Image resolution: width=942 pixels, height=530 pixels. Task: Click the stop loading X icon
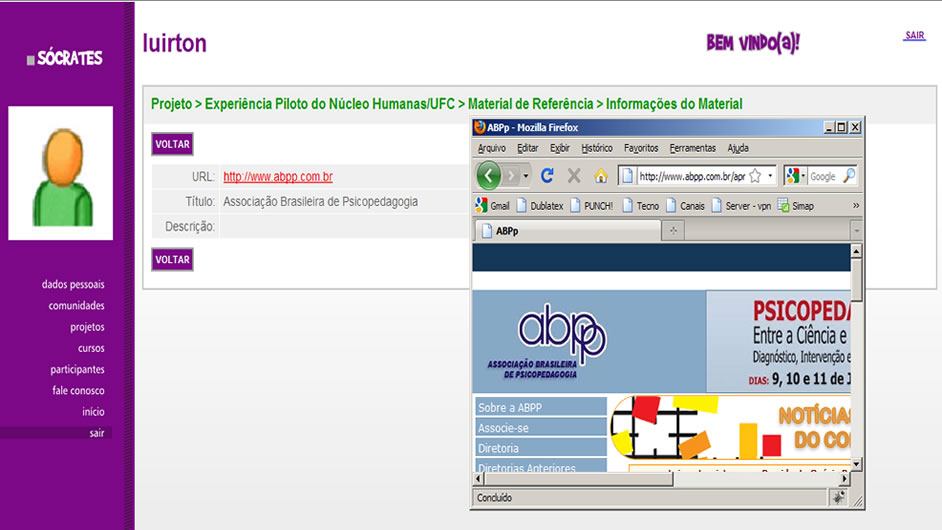click(574, 176)
